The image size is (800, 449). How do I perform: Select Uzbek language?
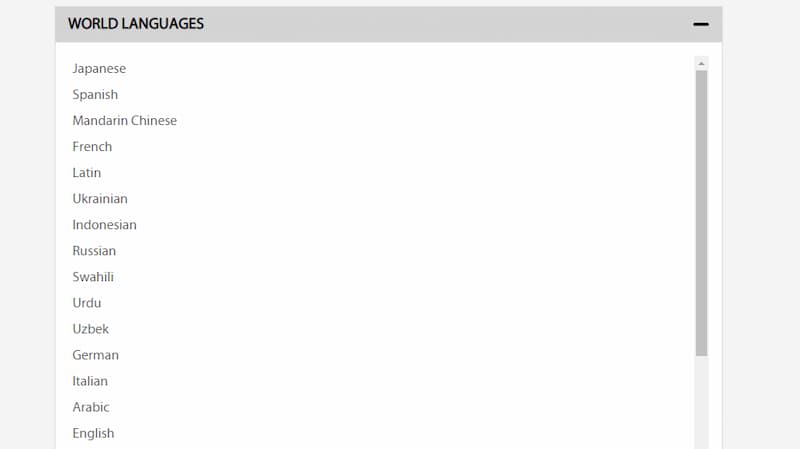tap(90, 329)
